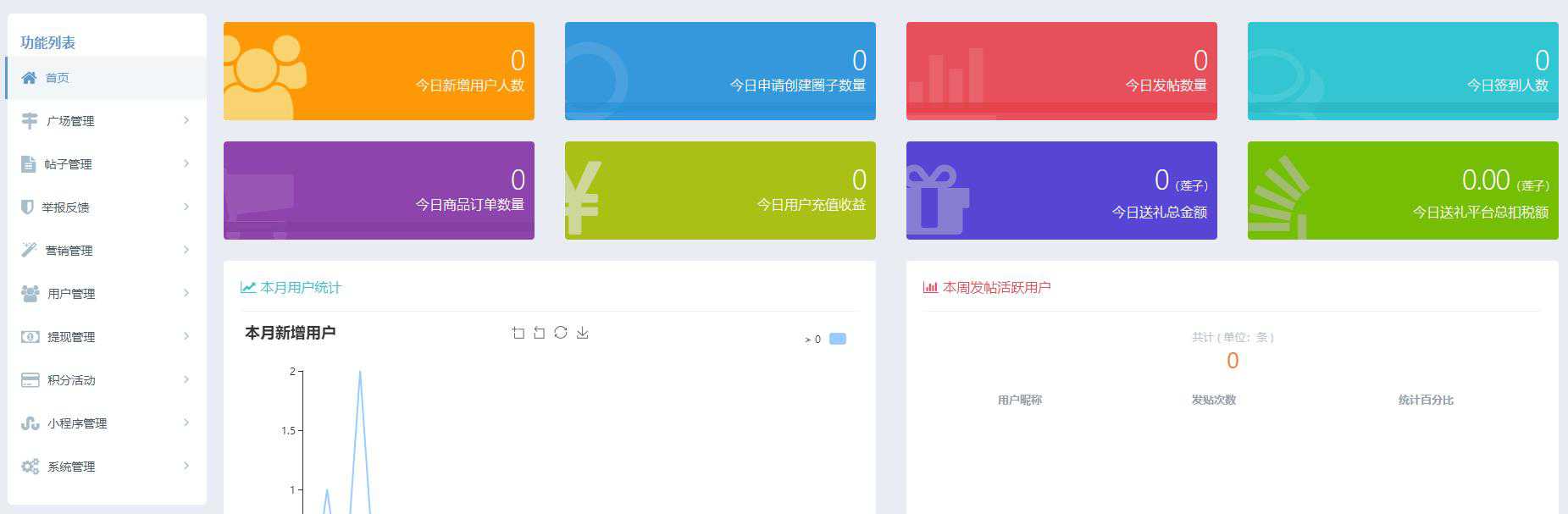Click the orange total count 0 under 共计

[x=1233, y=362]
